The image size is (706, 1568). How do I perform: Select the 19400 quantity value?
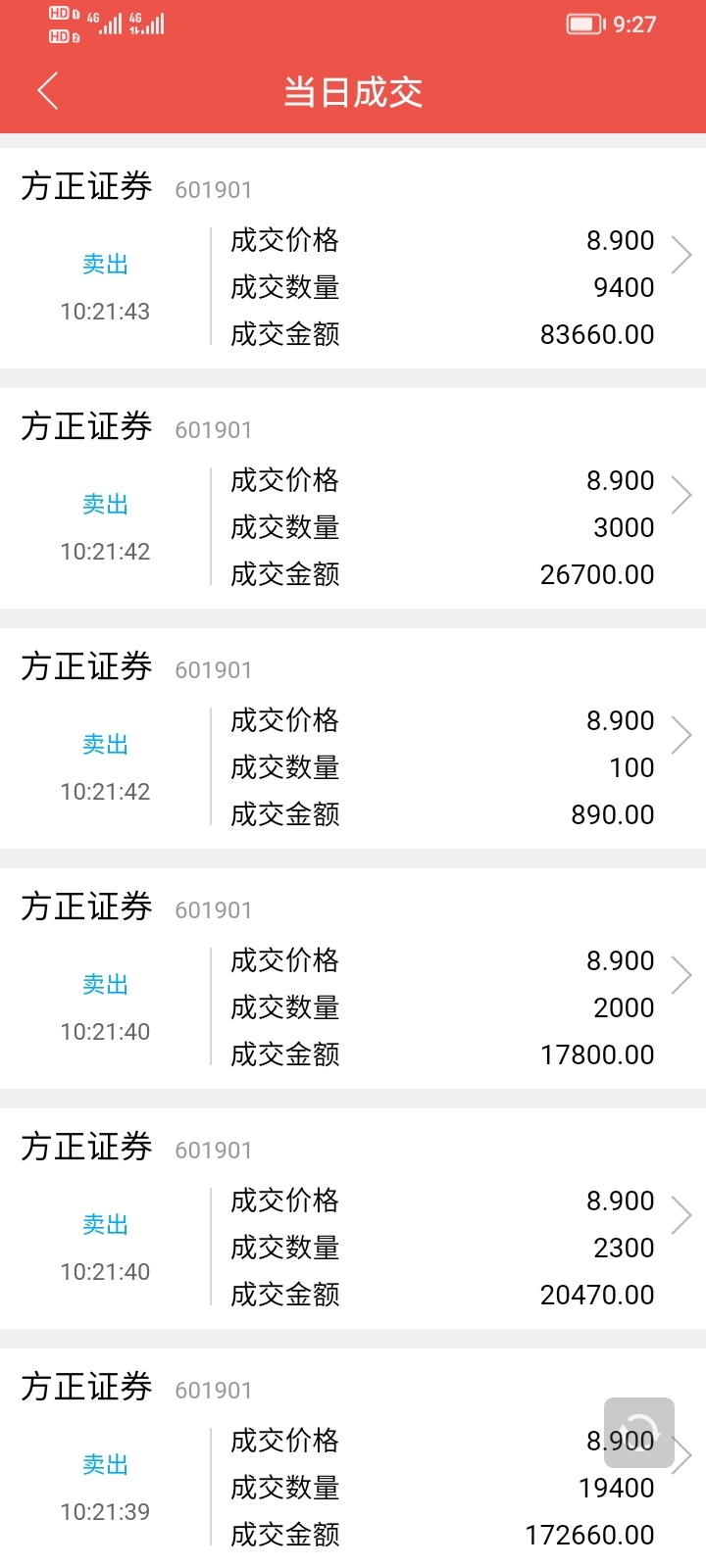tap(617, 1488)
